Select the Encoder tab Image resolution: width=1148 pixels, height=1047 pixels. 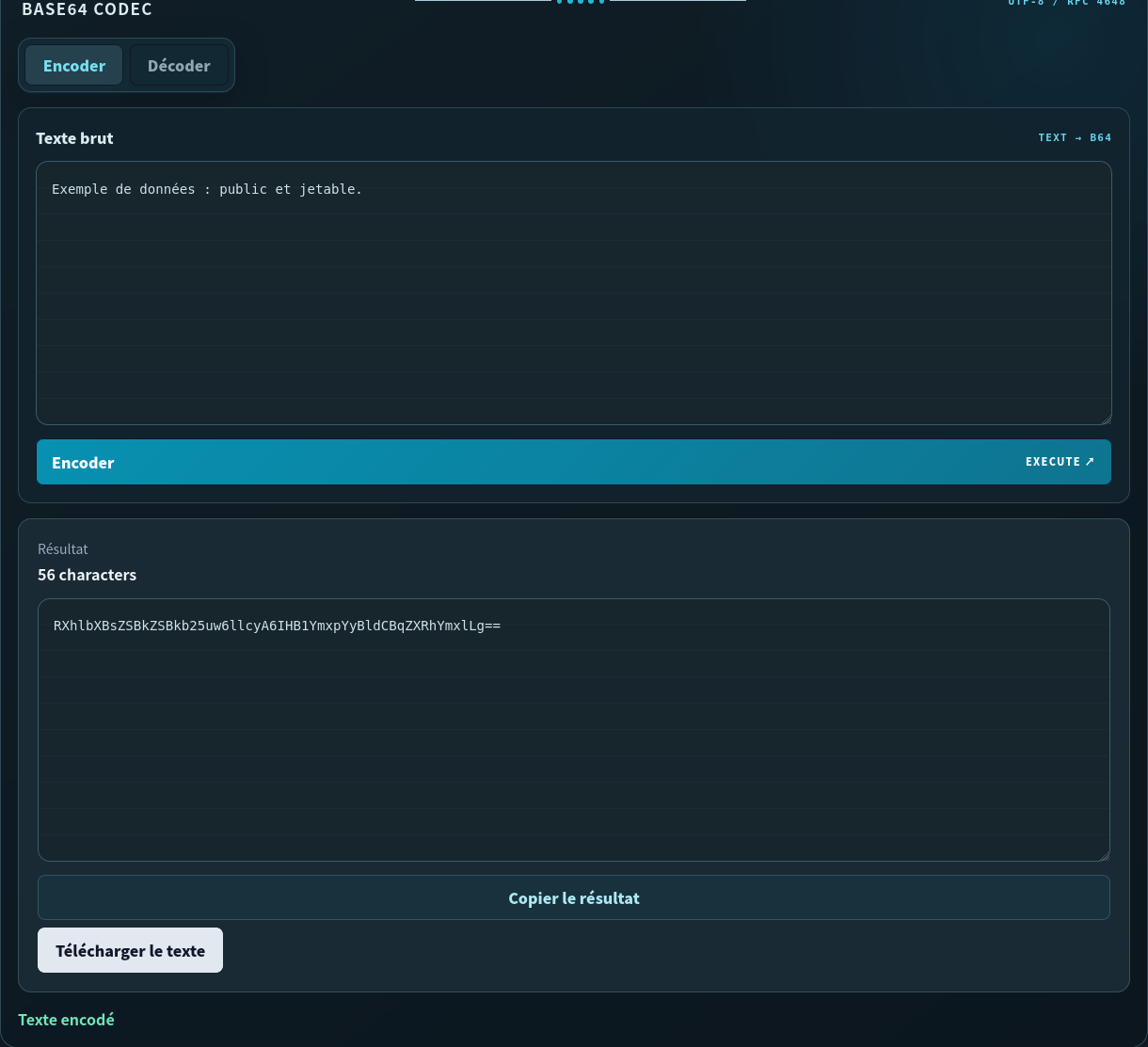coord(74,66)
